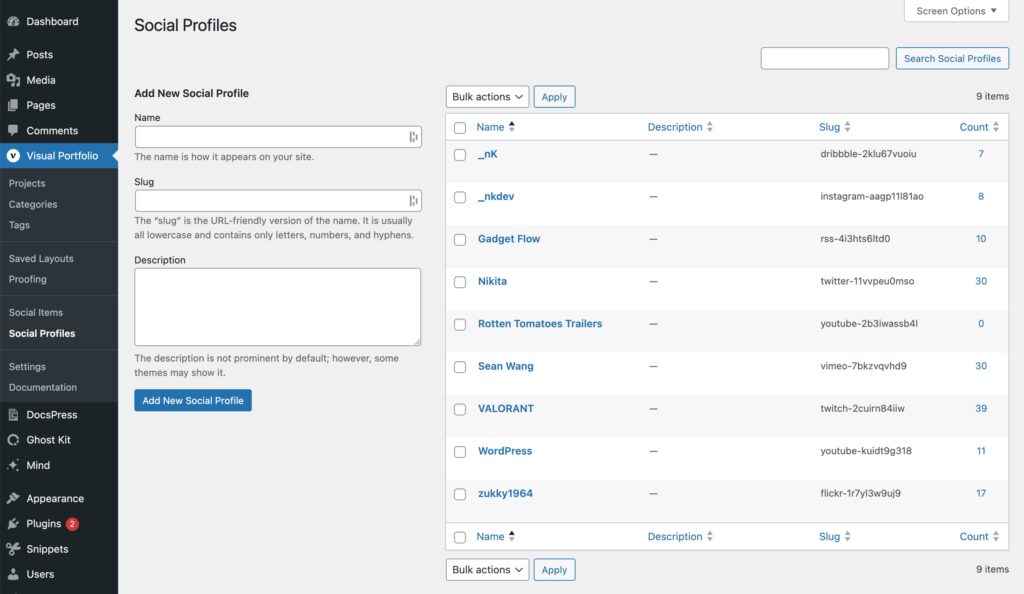
Task: Click the Appearance paintbrush icon
Action: click(13, 499)
